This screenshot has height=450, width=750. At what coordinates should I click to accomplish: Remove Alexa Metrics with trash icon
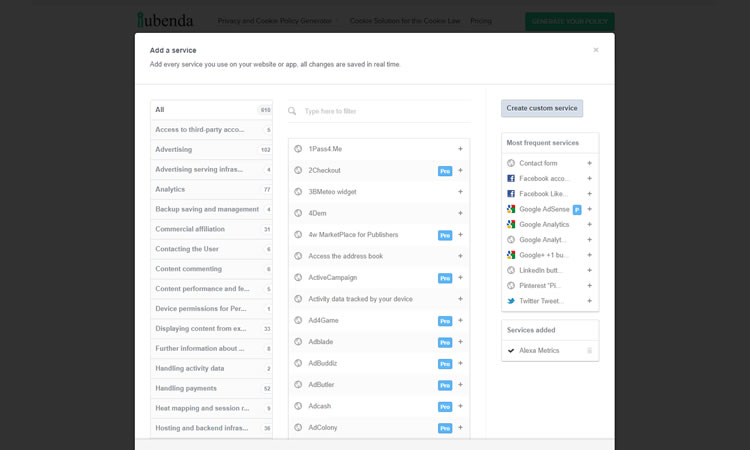(589, 351)
